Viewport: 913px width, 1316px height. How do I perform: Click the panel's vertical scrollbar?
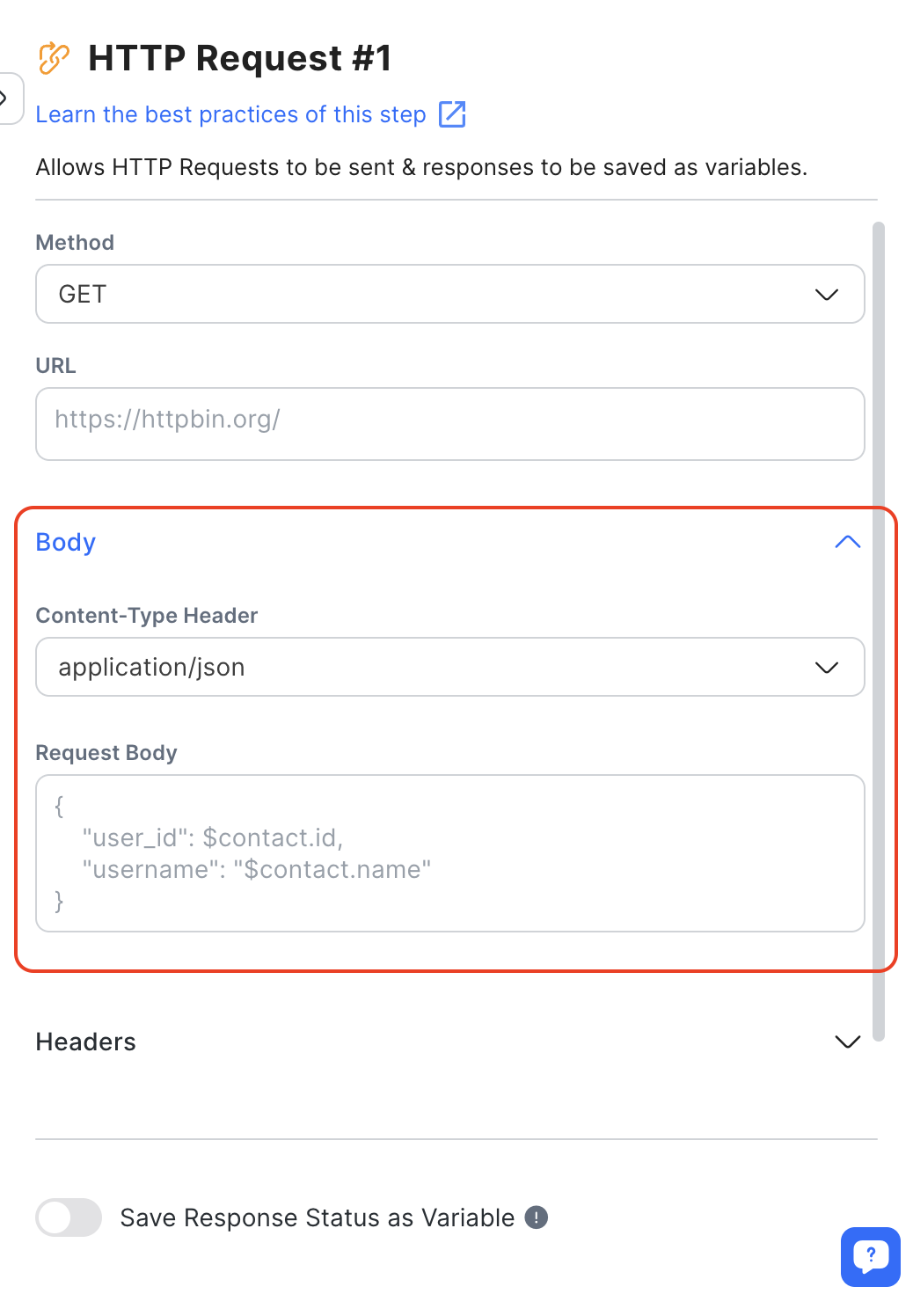pyautogui.click(x=878, y=616)
